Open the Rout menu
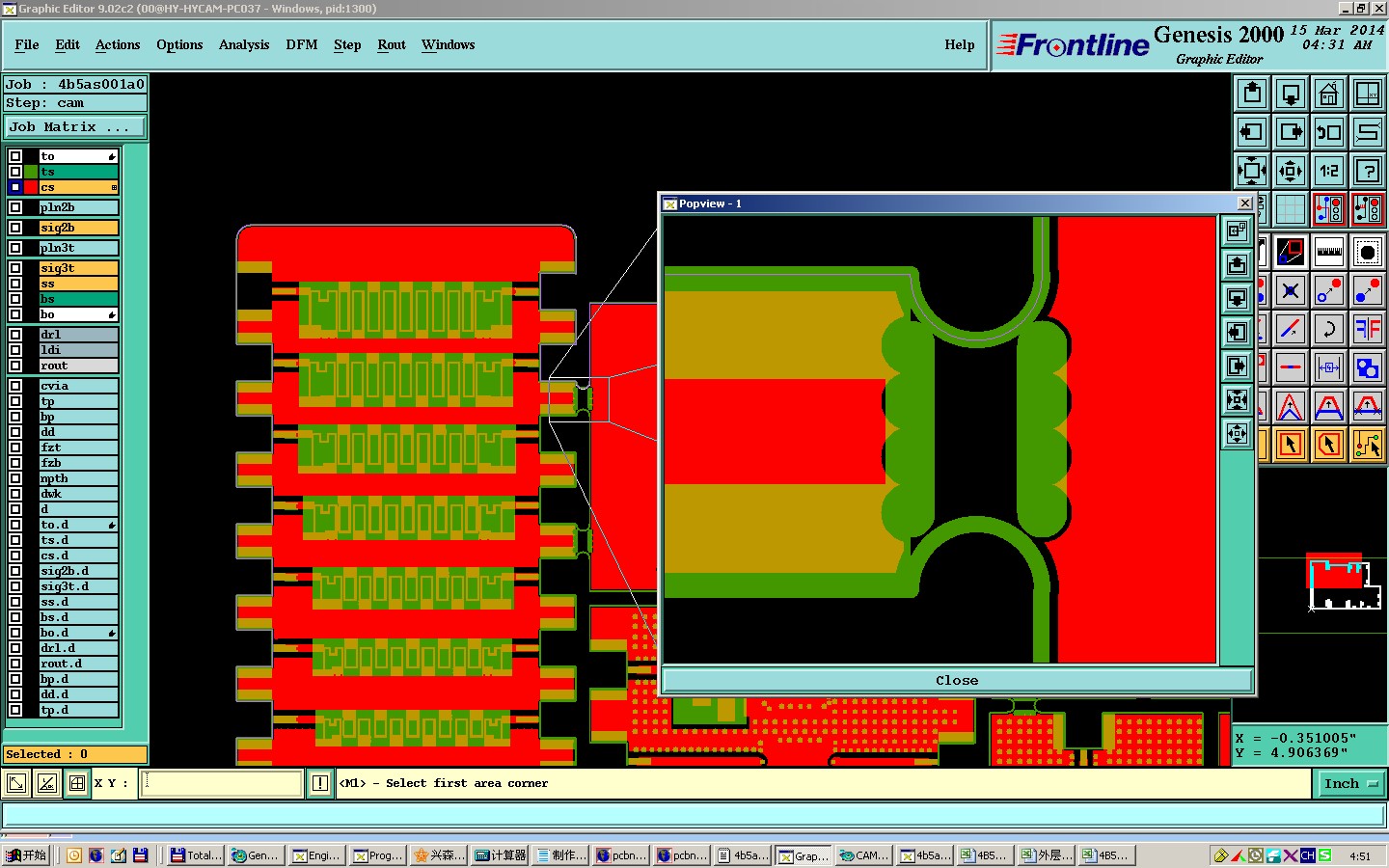Screen dimensions: 1389x868 (x=392, y=44)
